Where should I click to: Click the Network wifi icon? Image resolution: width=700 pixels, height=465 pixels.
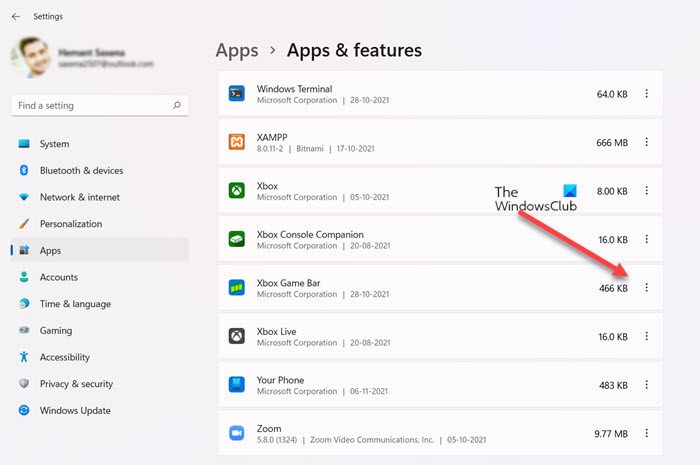(24, 197)
